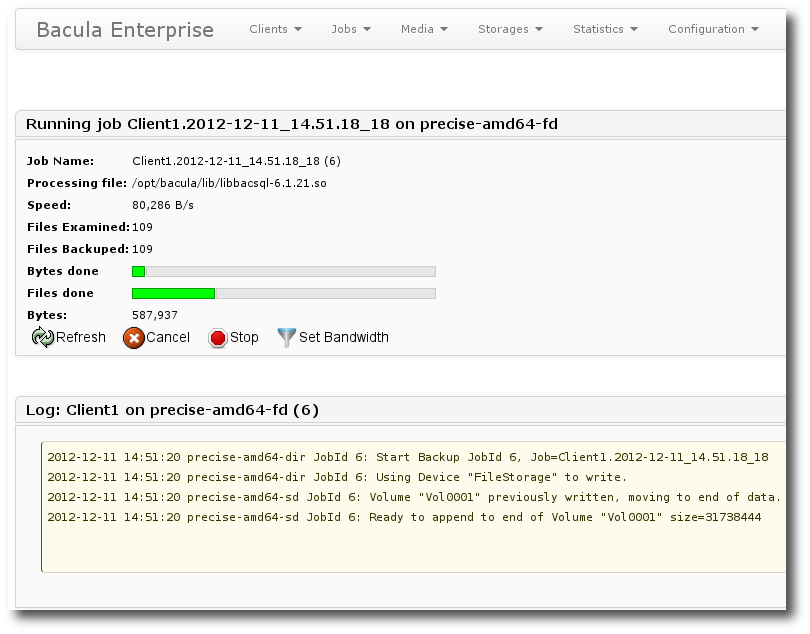
Task: Click the Bytes value 587,937
Action: click(155, 315)
